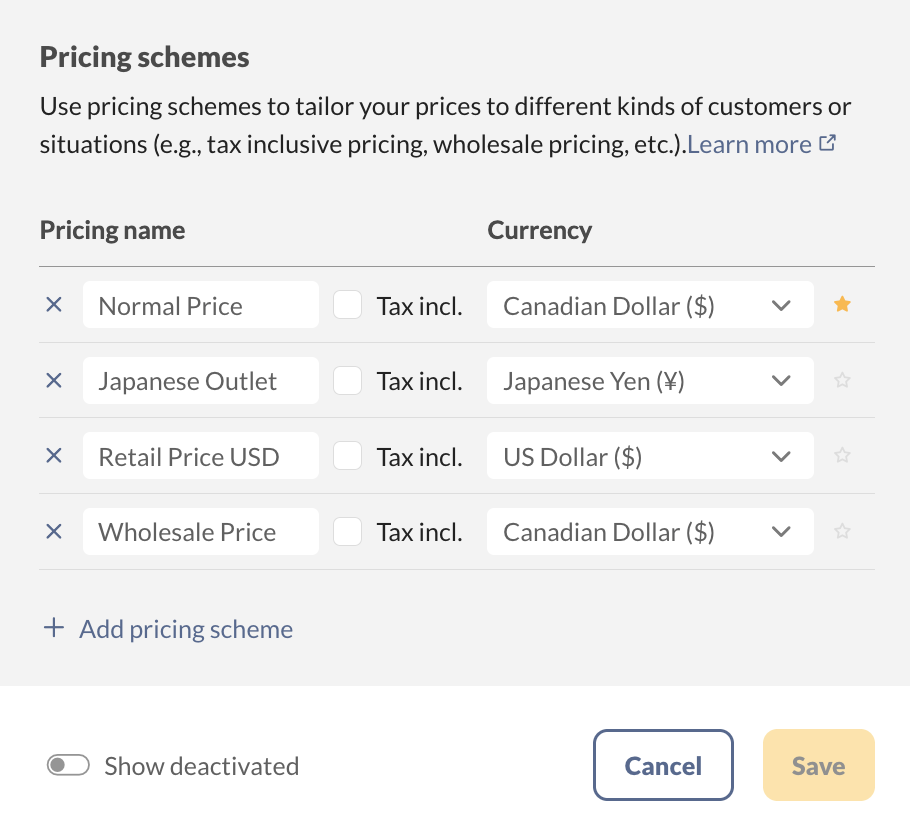Check Tax incl. for Normal Price
This screenshot has width=910, height=840.
347,305
